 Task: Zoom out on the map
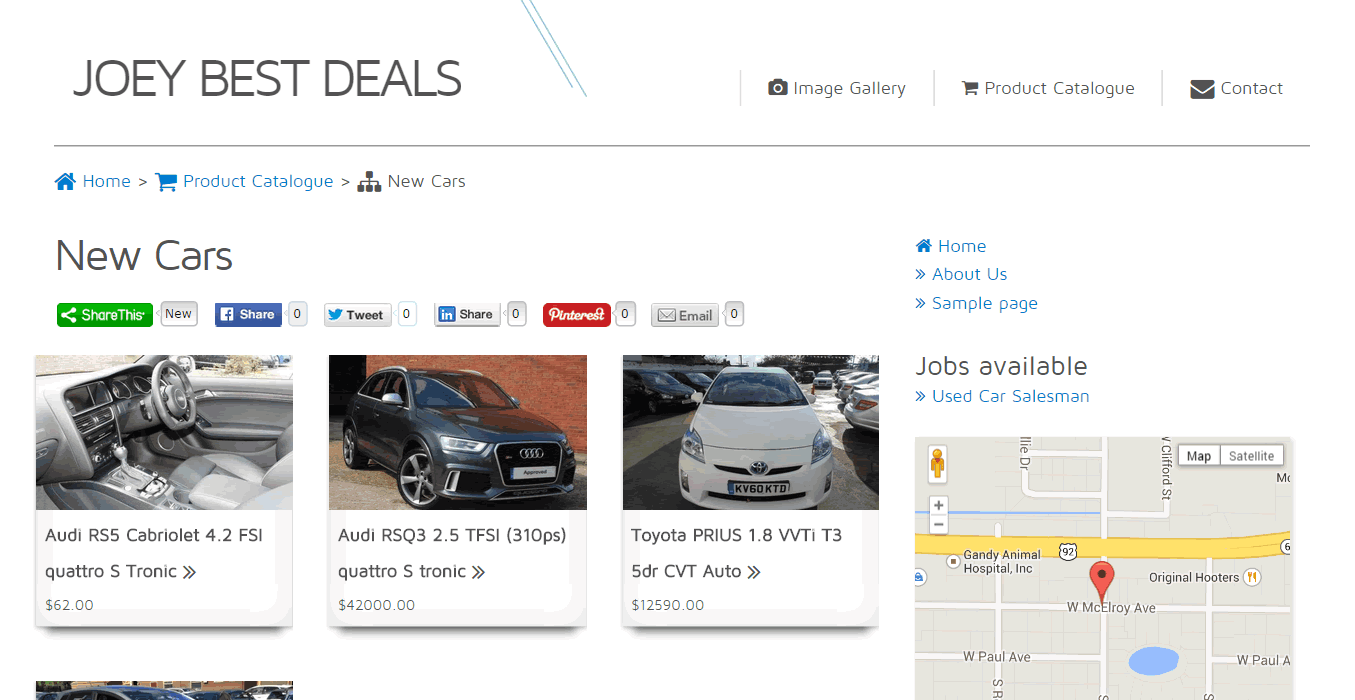pyautogui.click(x=938, y=524)
